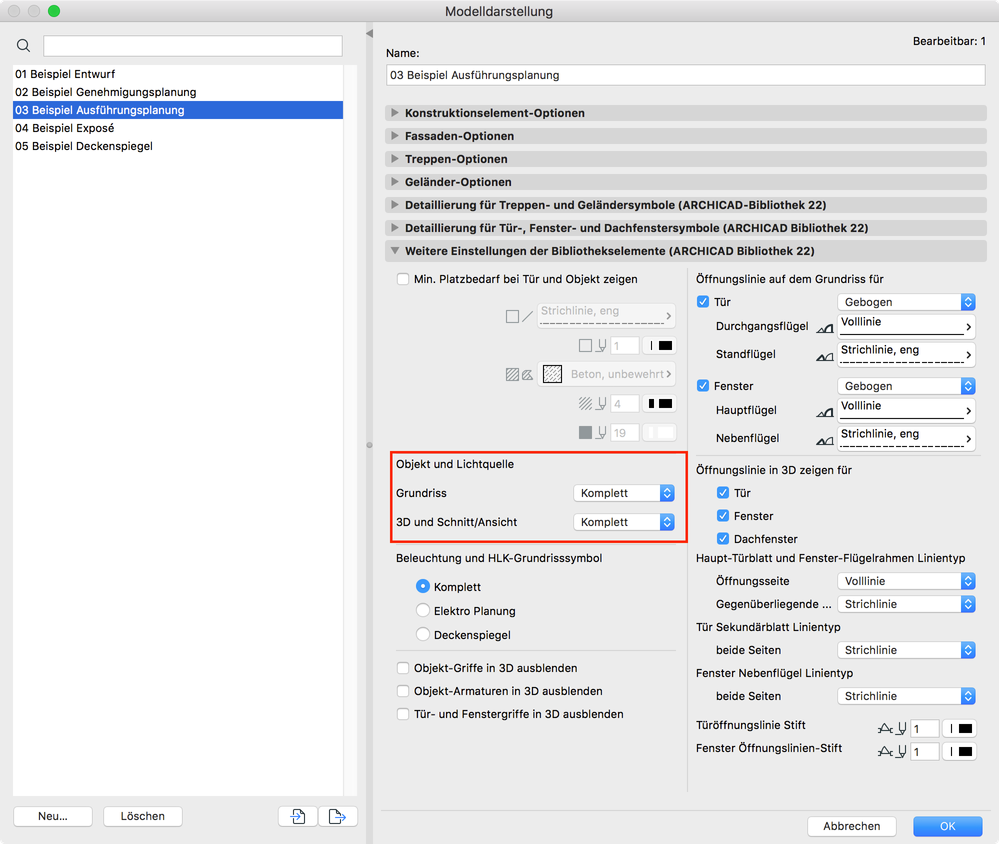
Task: Uncheck Tür under Öffnungslinie auf dem Grundriss
Action: (703, 302)
